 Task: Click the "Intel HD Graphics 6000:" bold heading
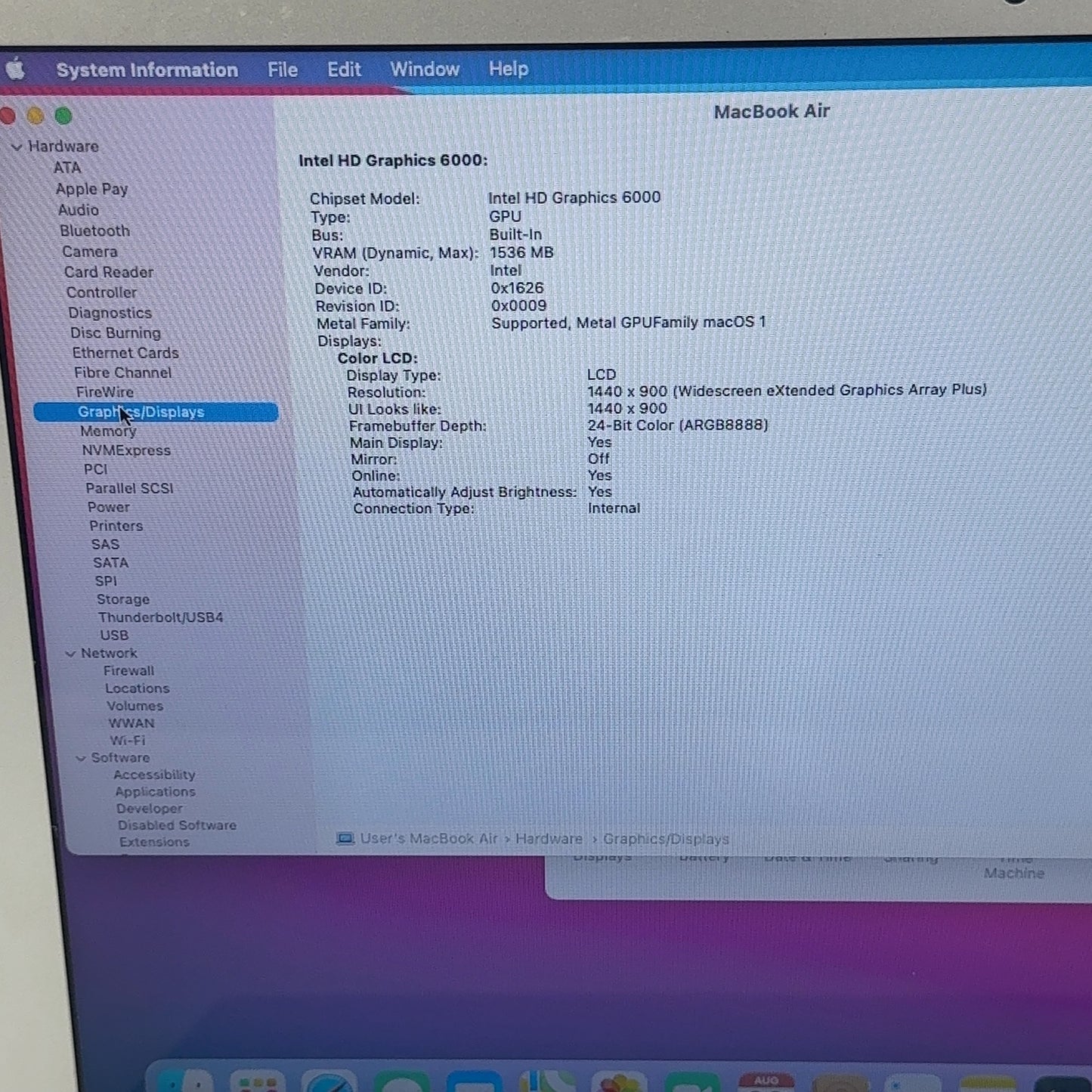click(393, 160)
